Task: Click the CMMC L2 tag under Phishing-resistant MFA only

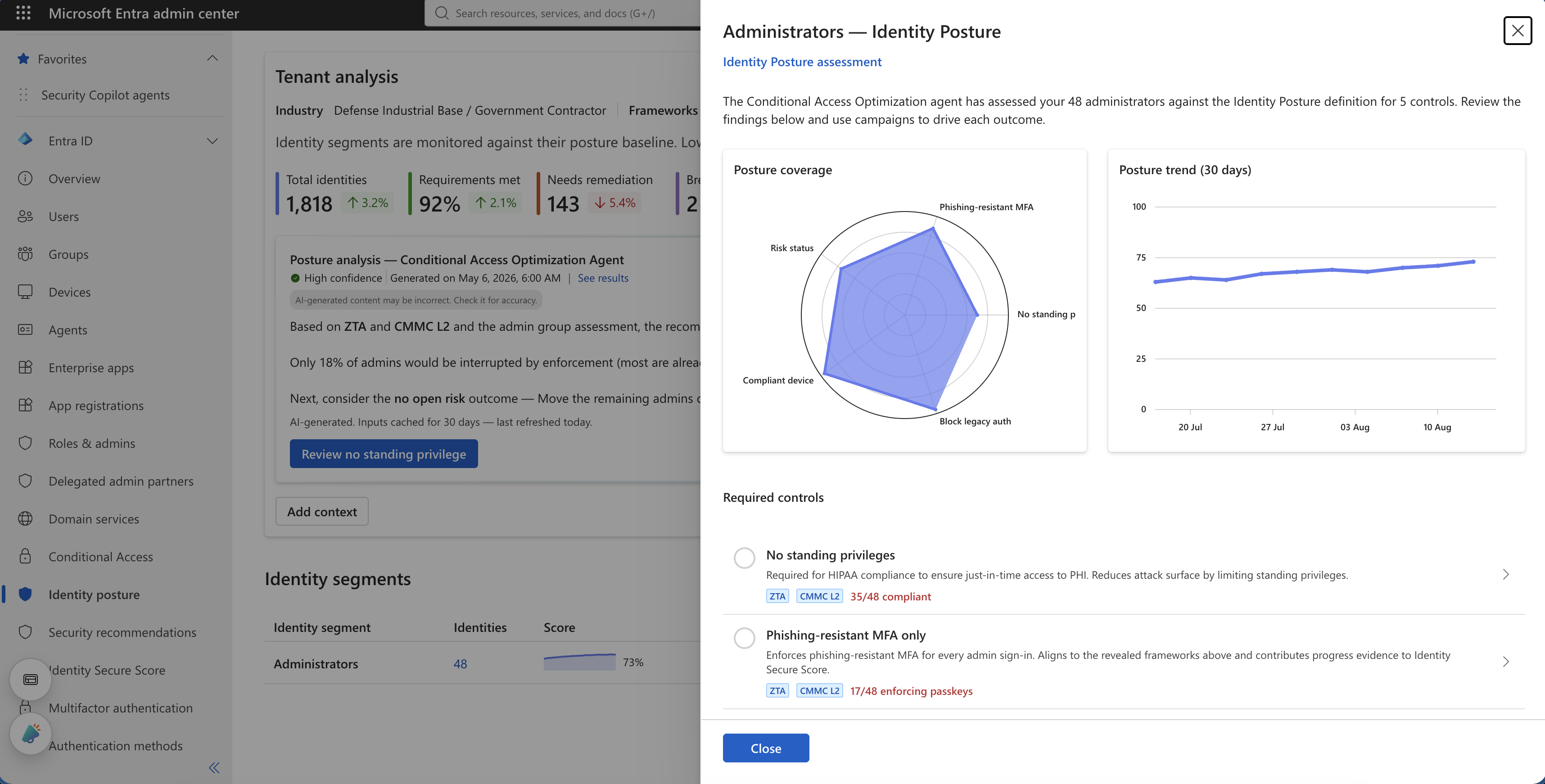Action: (x=819, y=690)
